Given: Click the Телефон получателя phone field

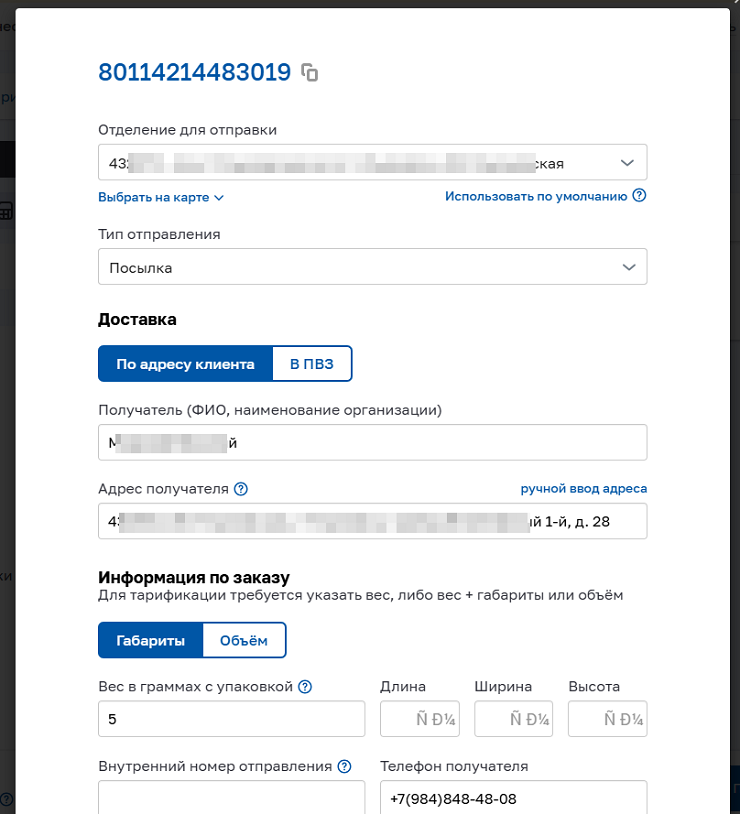Looking at the screenshot, I should tap(513, 798).
